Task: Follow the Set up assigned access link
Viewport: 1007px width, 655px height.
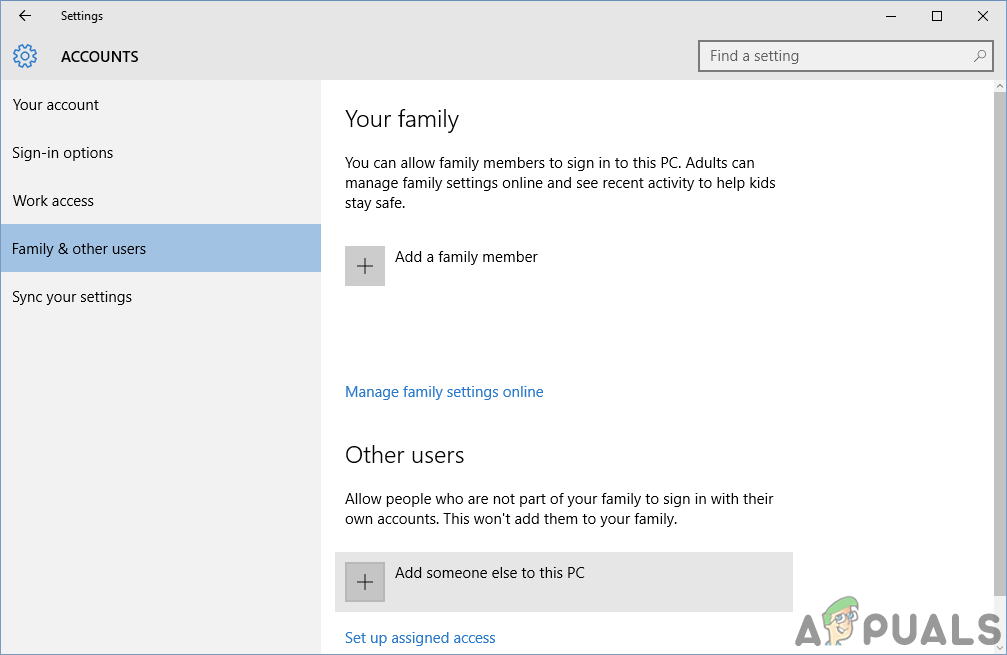Action: [x=420, y=638]
